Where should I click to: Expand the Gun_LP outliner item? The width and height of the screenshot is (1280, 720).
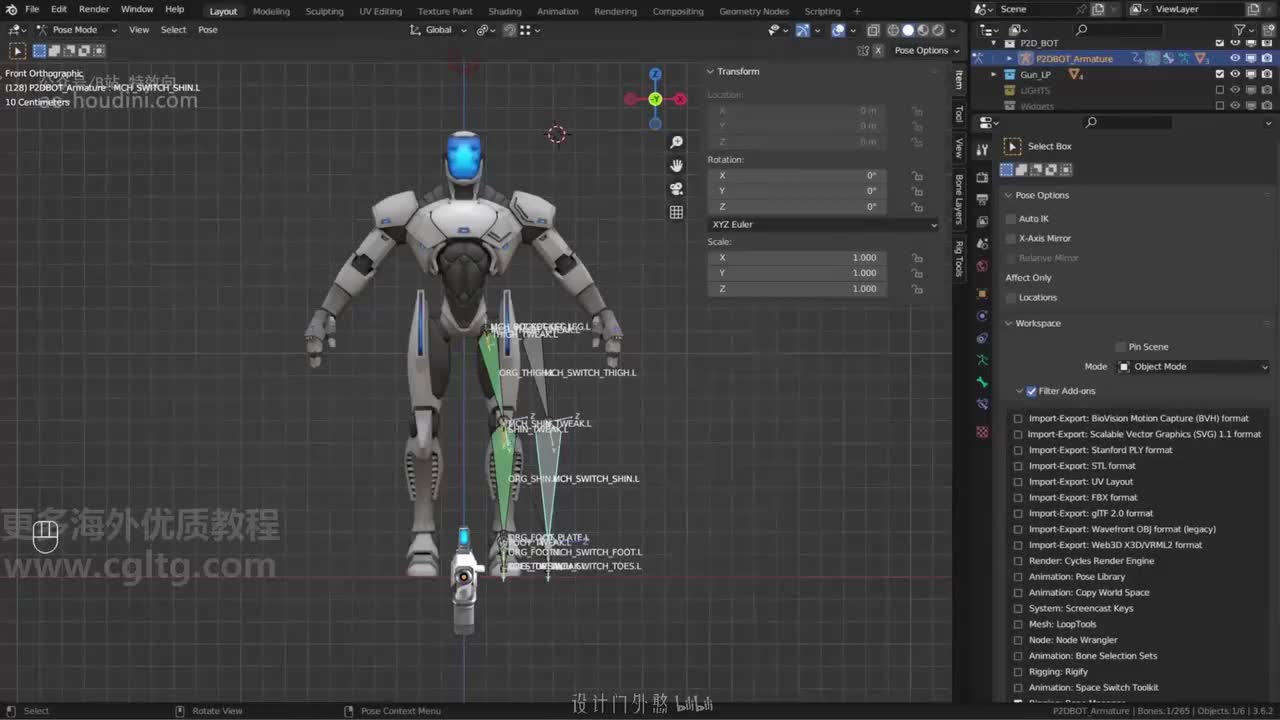[993, 75]
